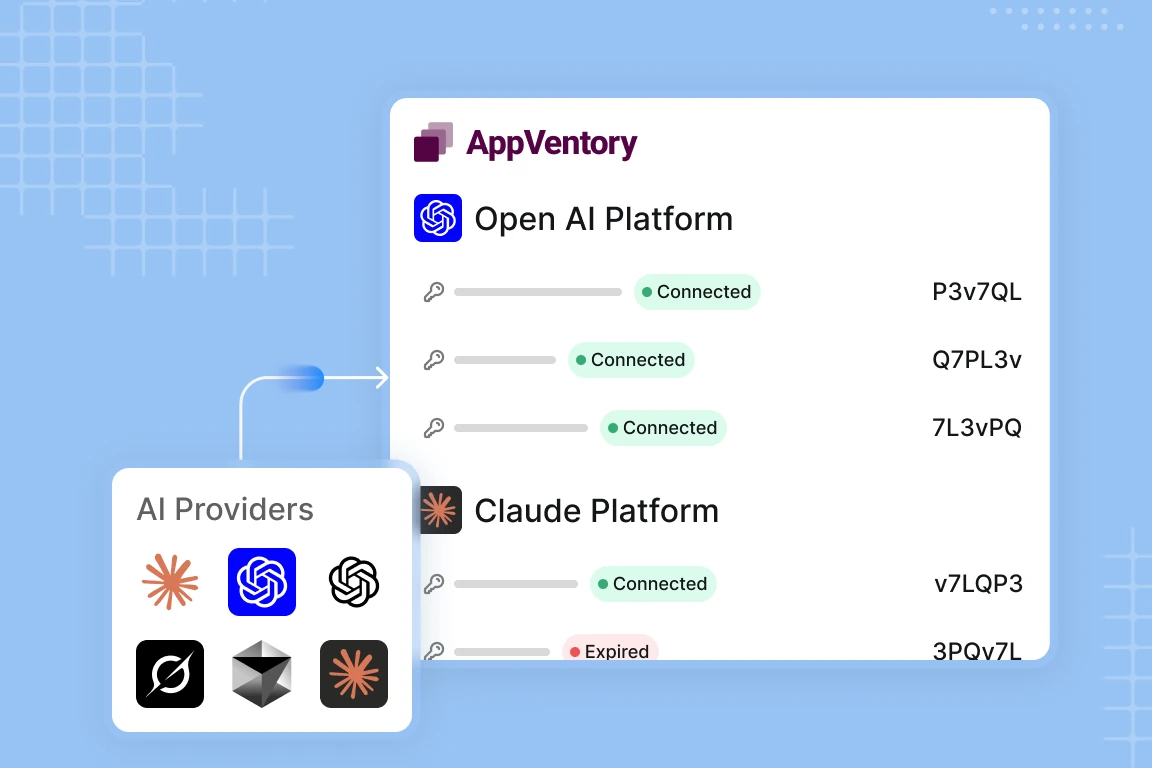Click the grey key-name bar in the 7L3vPQ row

pos(521,428)
